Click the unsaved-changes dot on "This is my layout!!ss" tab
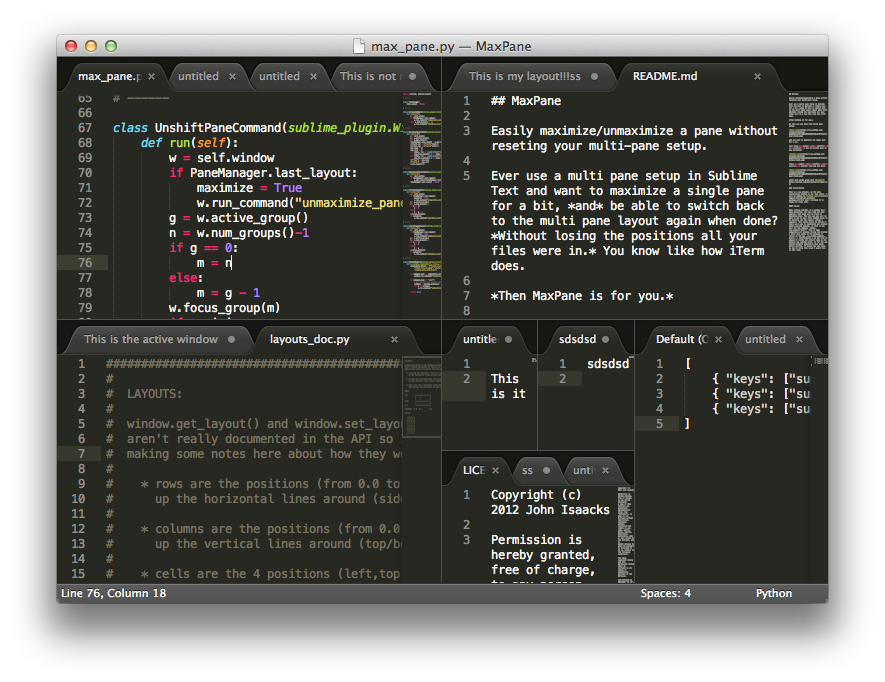Viewport: 885px width, 682px height. pyautogui.click(x=594, y=76)
